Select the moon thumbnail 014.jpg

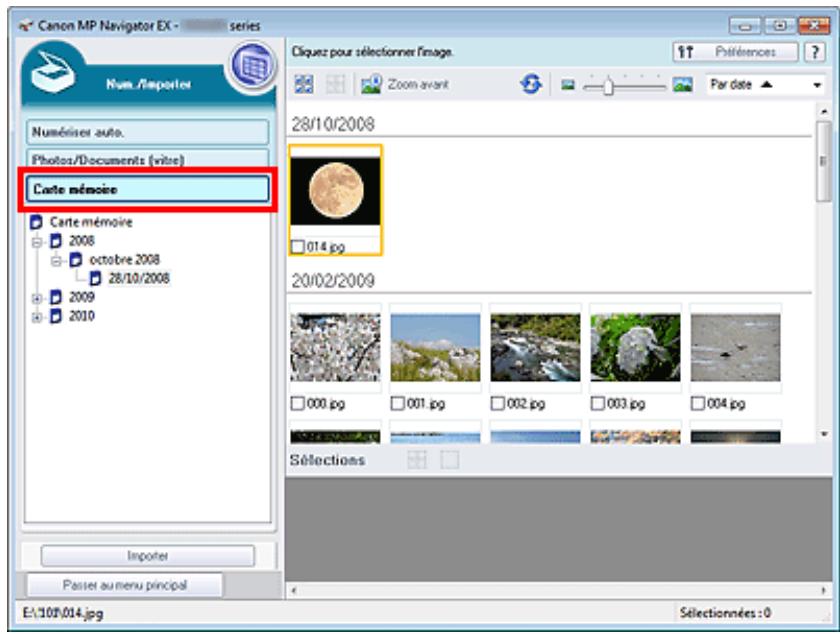335,191
